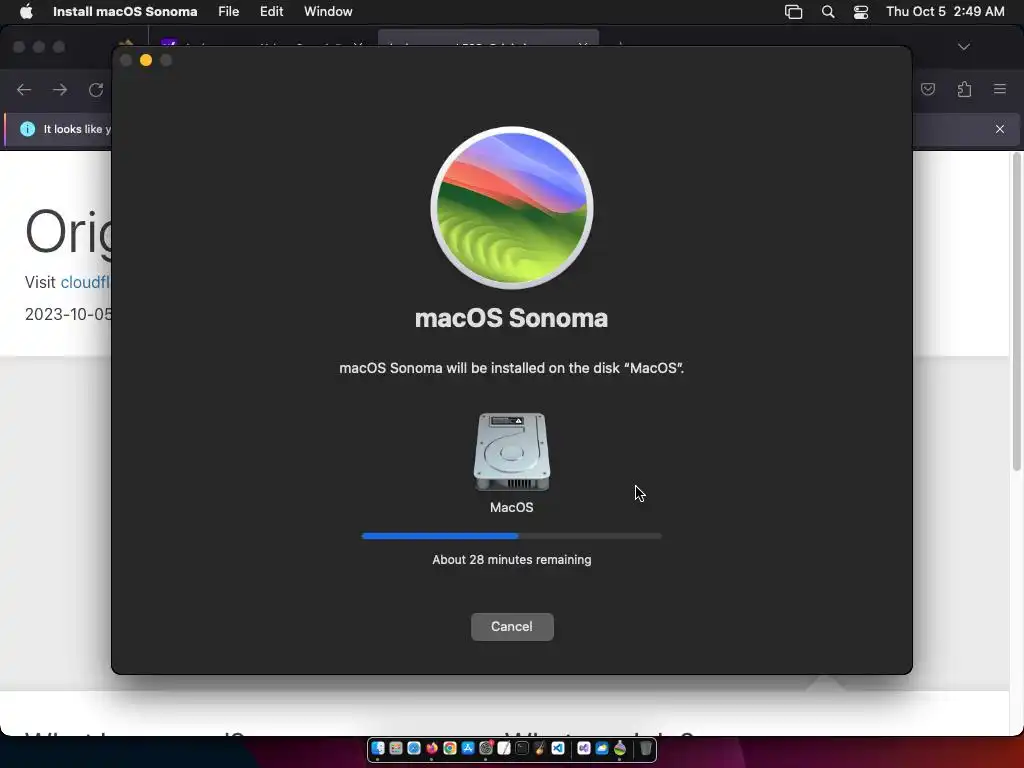Open Firefox from the Dock

432,748
